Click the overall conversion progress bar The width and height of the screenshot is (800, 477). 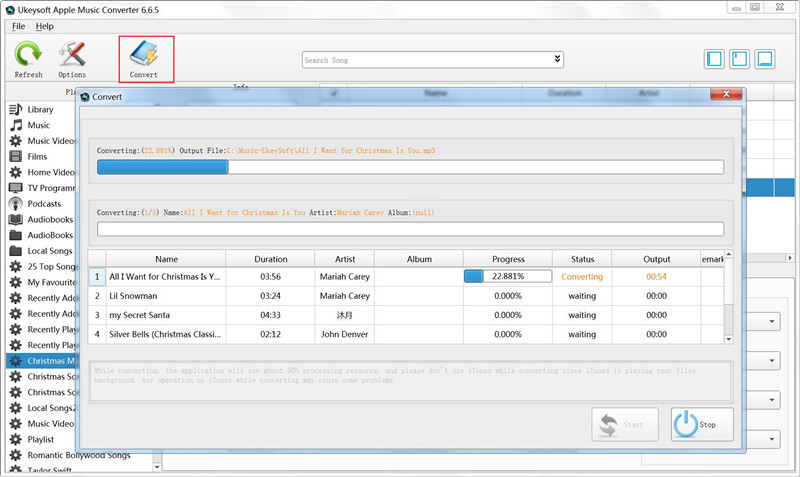[410, 229]
